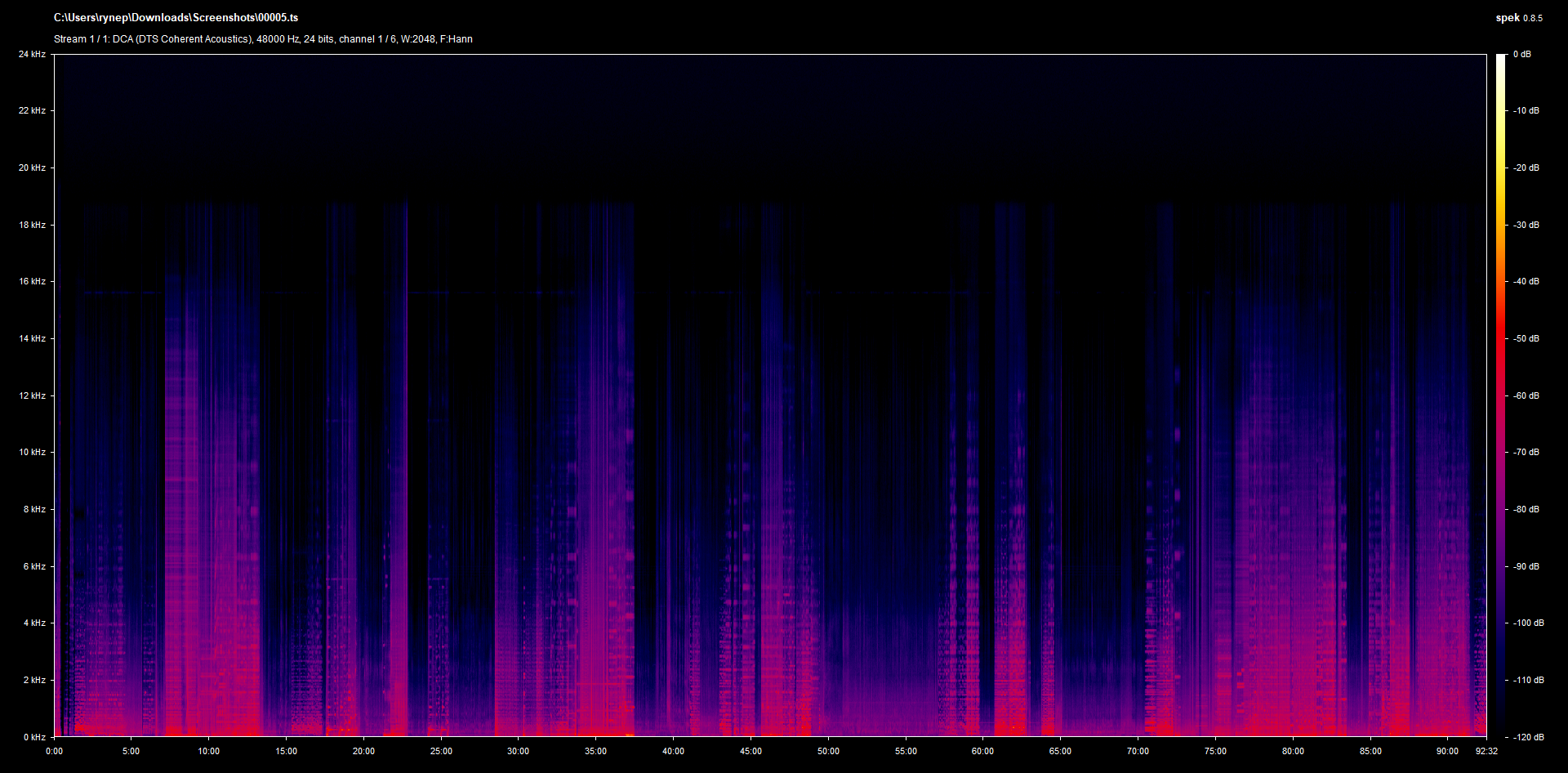
Task: Select the 20 kHz frequency label
Action: point(32,168)
